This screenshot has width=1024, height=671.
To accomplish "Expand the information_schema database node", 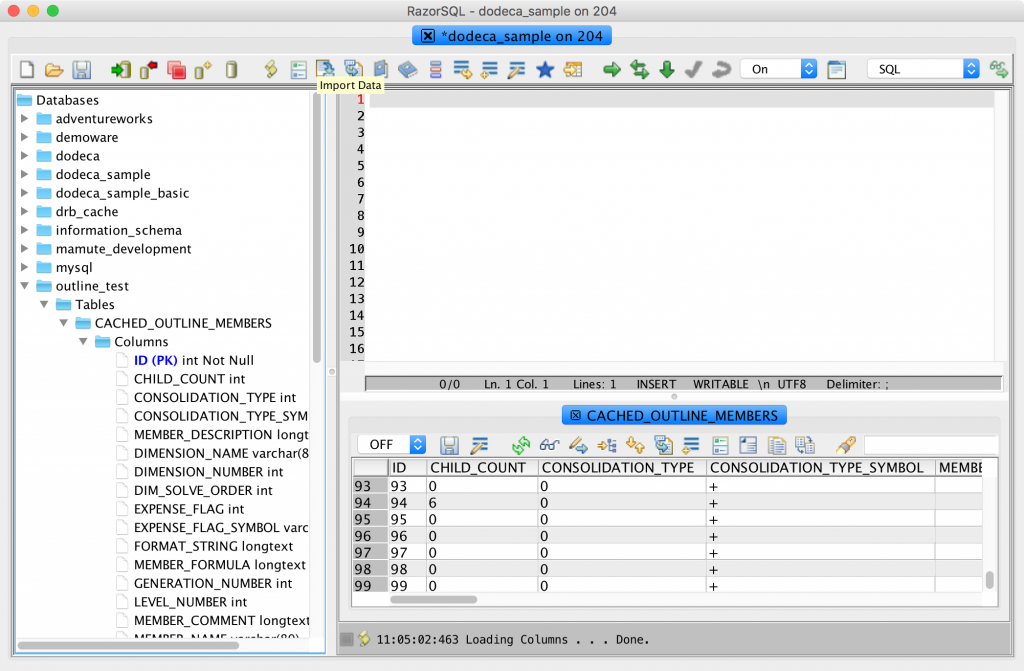I will tap(25, 230).
